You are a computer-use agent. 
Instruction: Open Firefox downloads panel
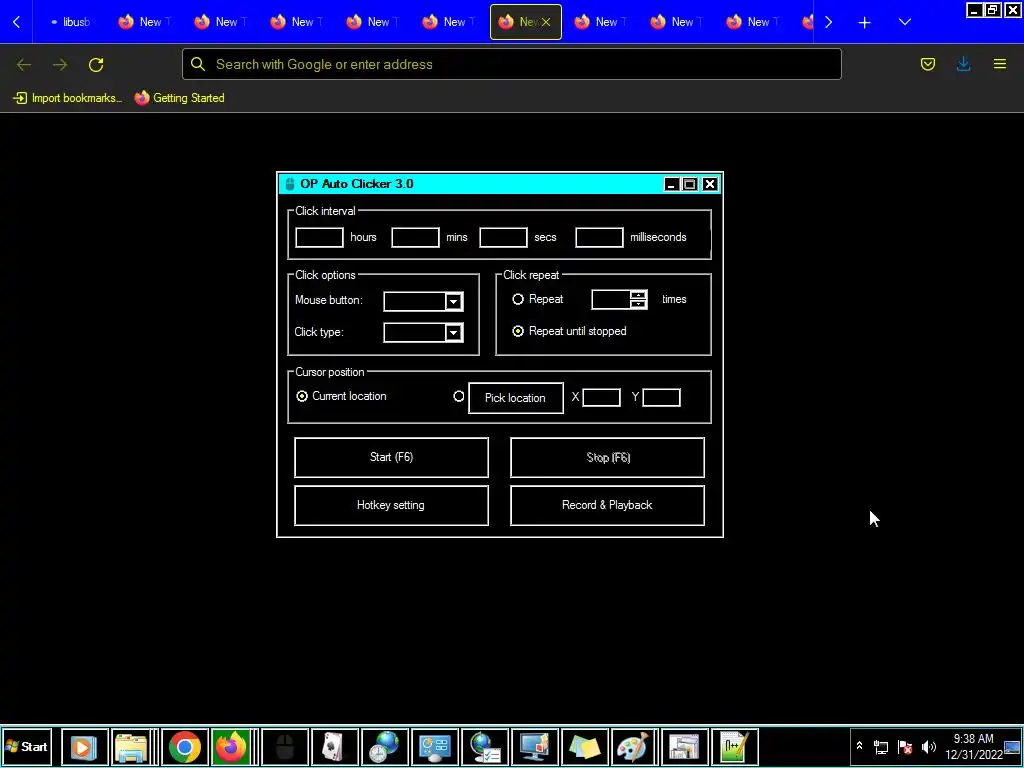coord(963,64)
